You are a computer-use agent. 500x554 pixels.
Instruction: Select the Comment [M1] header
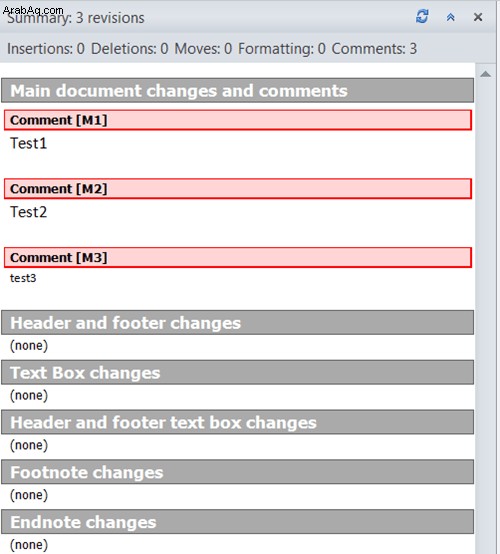[x=237, y=120]
